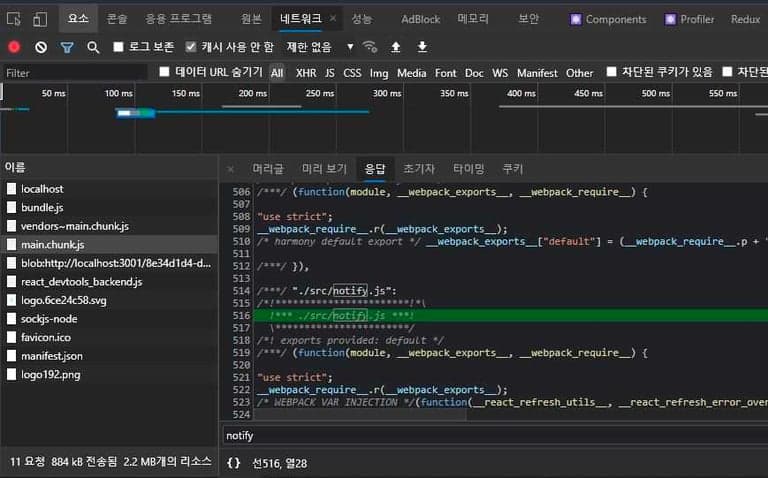
Task: Click the import HAR upload arrow icon
Action: click(396, 47)
